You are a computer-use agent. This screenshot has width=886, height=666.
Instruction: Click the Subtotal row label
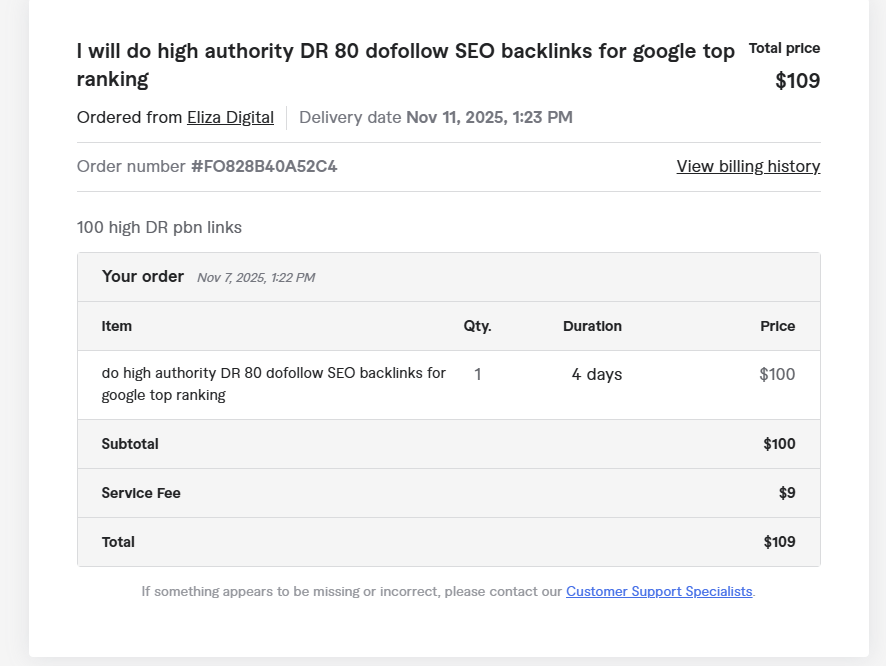pyautogui.click(x=130, y=444)
